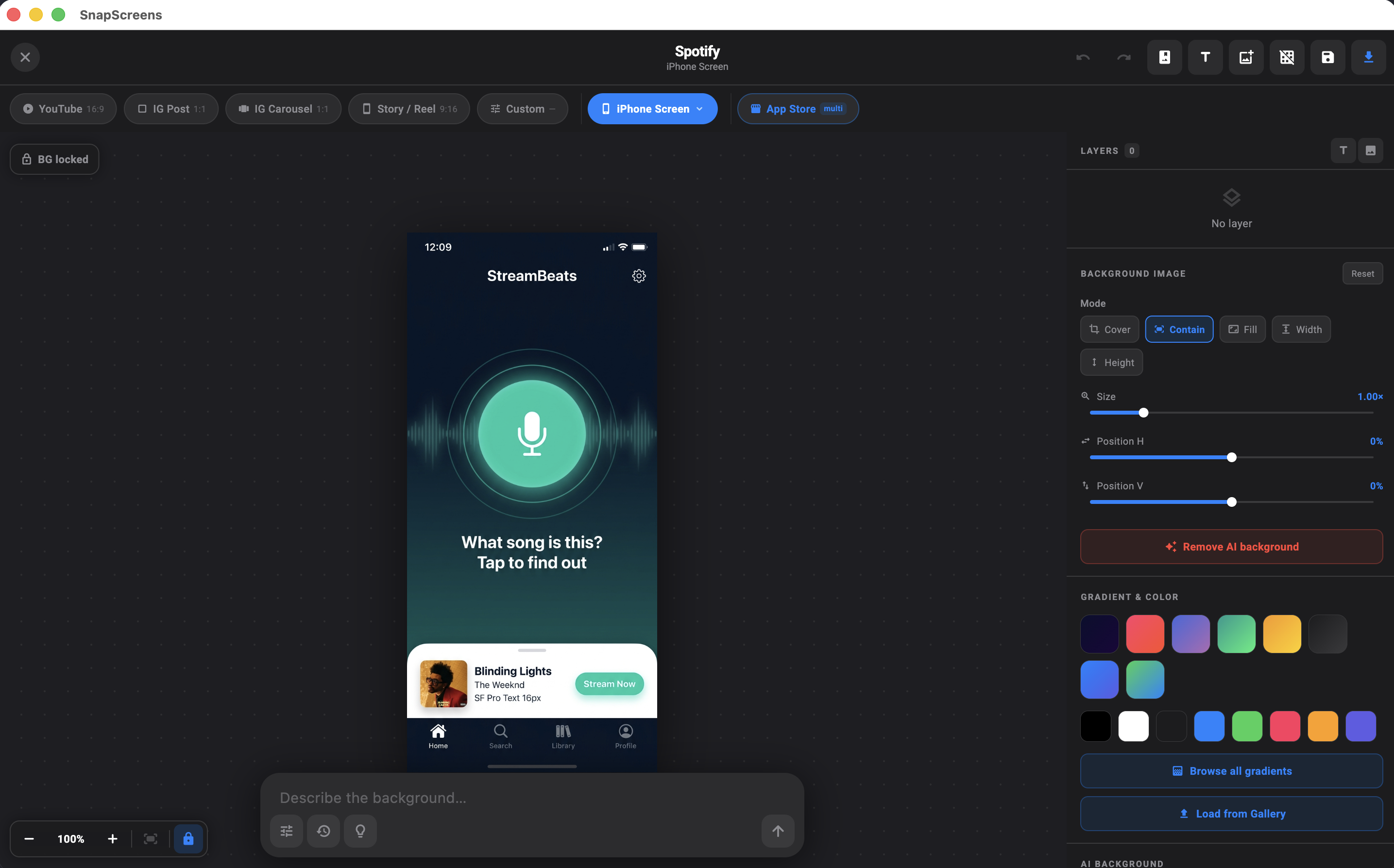Open the prompt settings sliders icon
This screenshot has width=1394, height=868.
click(287, 831)
